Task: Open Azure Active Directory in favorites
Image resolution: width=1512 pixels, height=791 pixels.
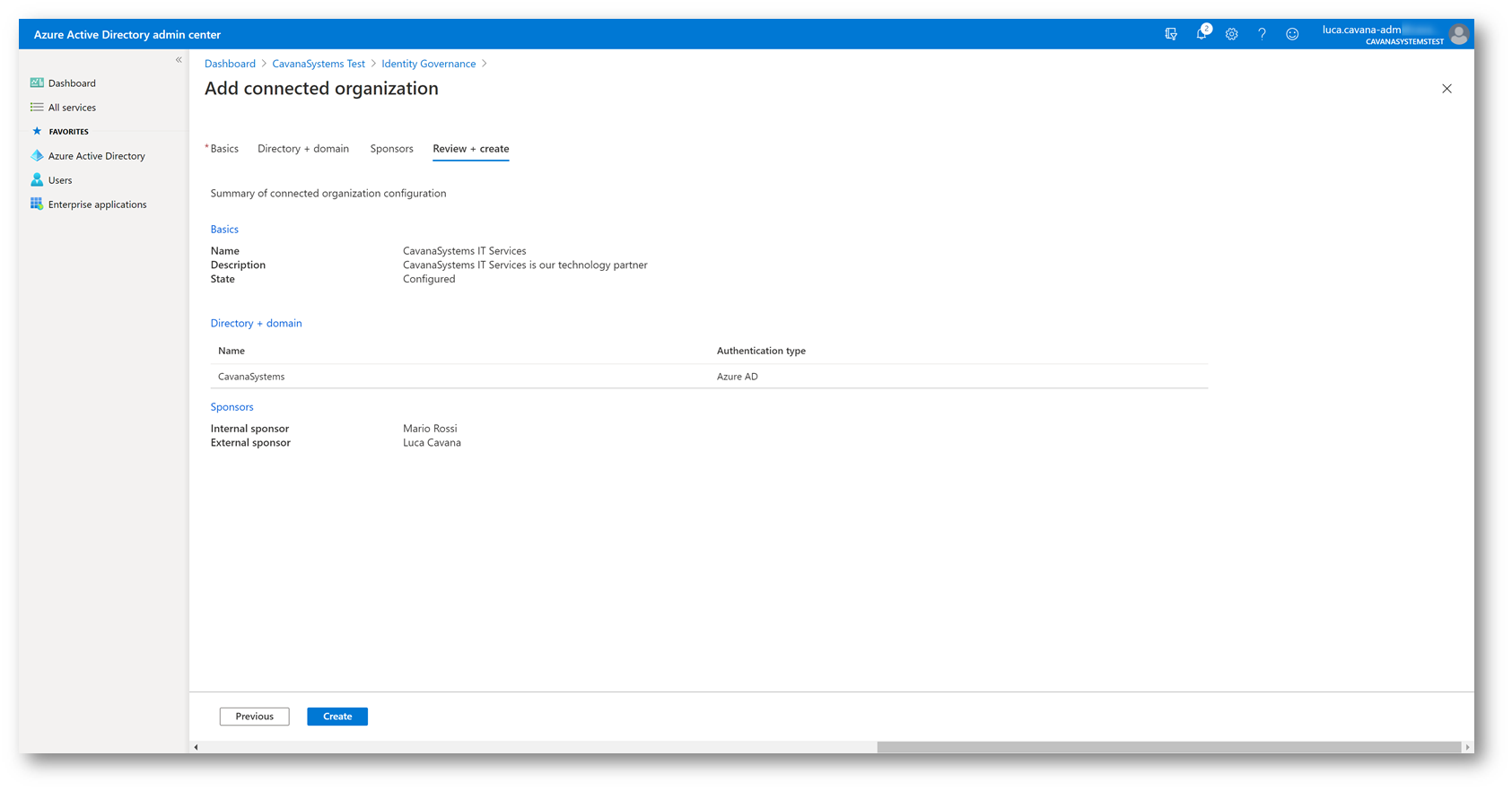Action: pos(96,156)
